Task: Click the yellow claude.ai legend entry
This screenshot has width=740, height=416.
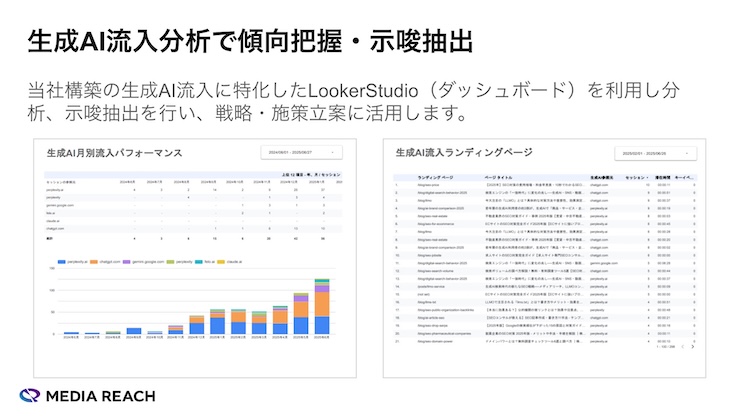Action: pyautogui.click(x=229, y=262)
